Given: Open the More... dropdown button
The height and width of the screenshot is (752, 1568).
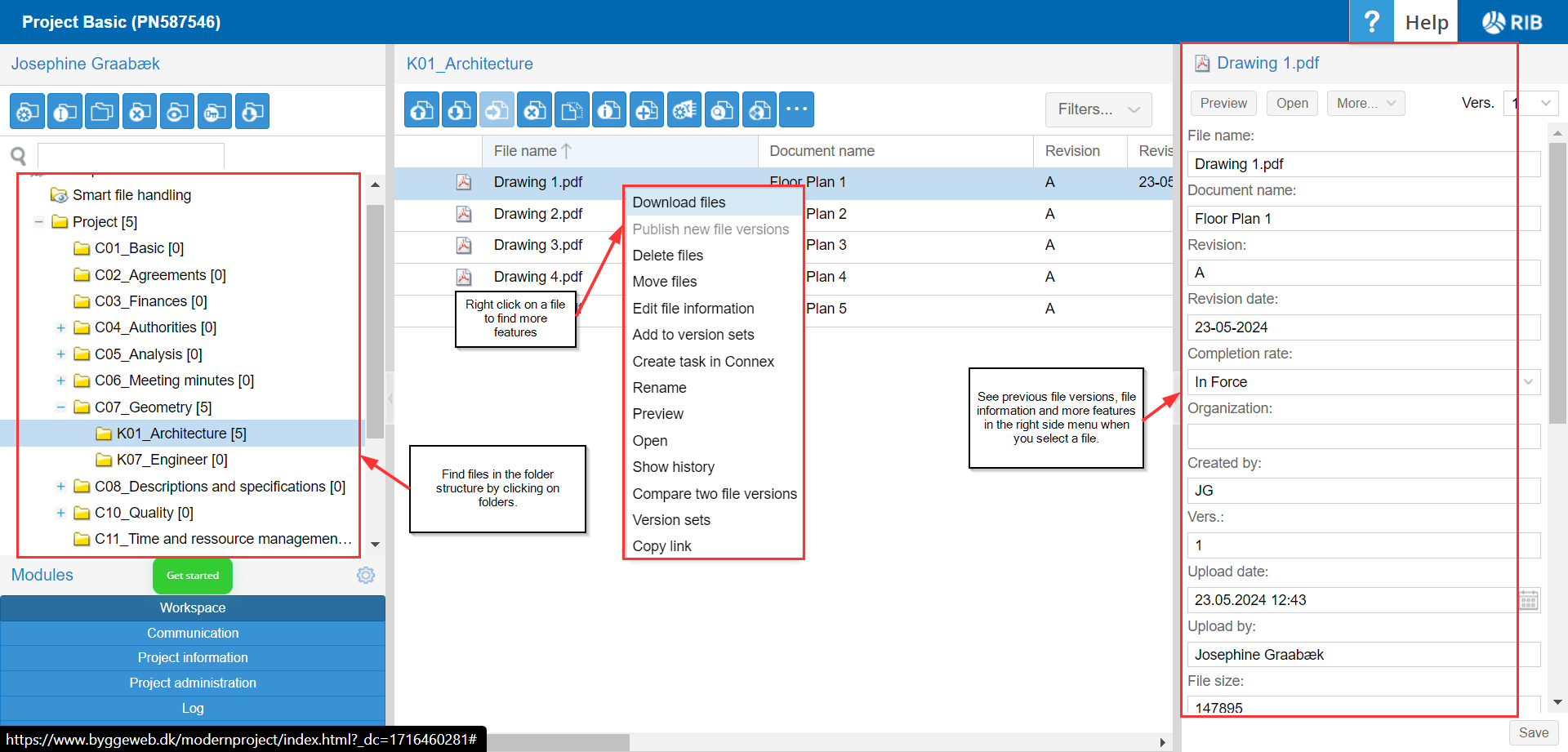Looking at the screenshot, I should pos(1365,104).
